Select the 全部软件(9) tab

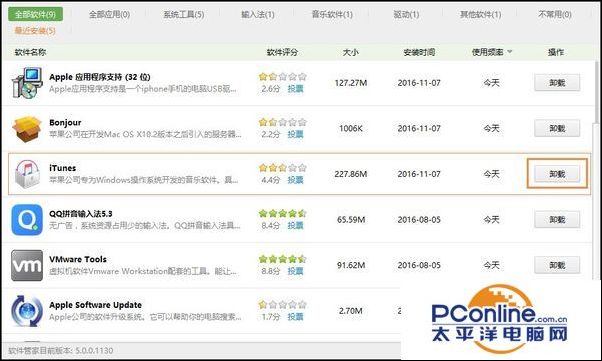coord(35,14)
